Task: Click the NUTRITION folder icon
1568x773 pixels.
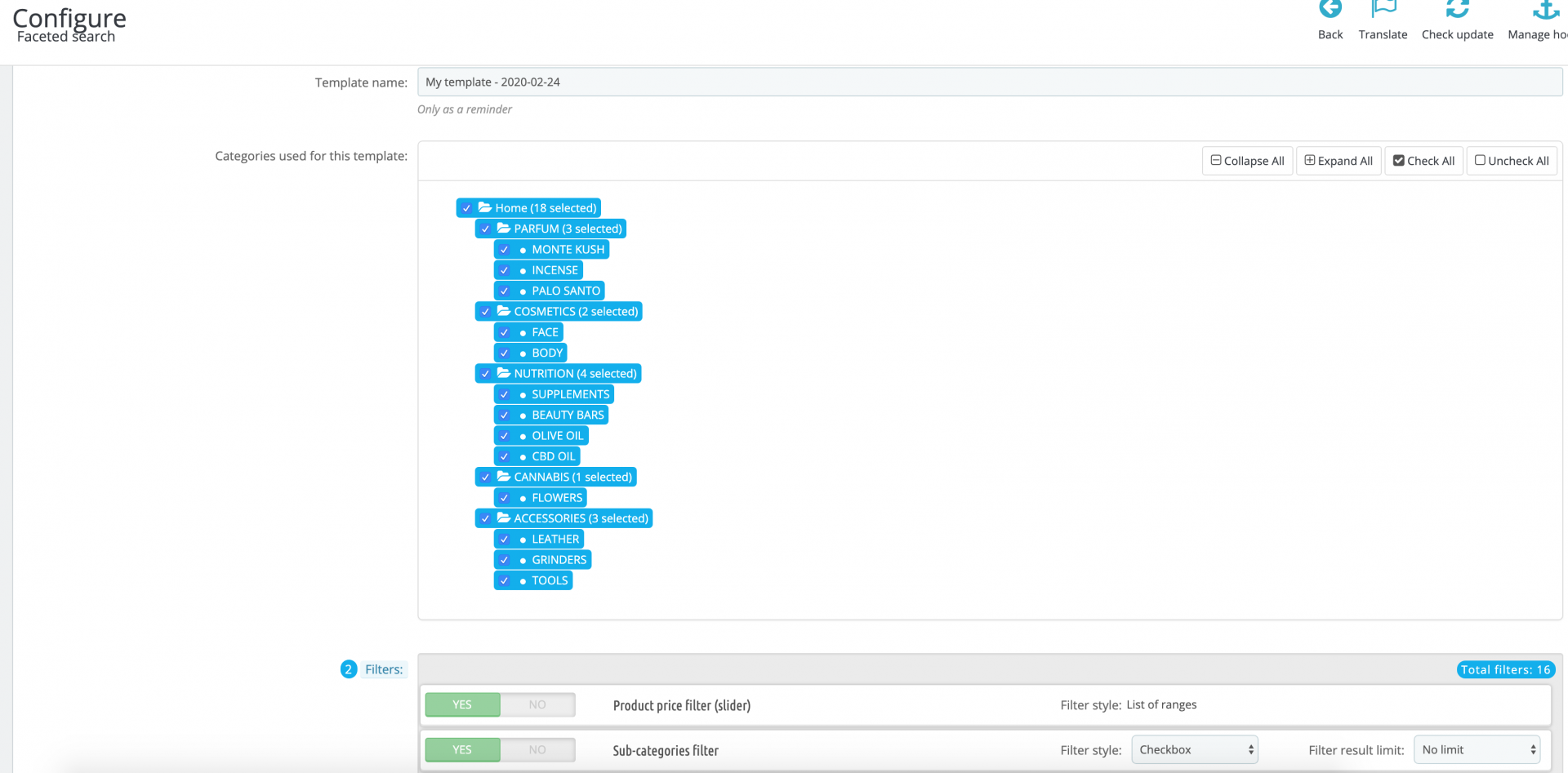Action: pyautogui.click(x=504, y=373)
